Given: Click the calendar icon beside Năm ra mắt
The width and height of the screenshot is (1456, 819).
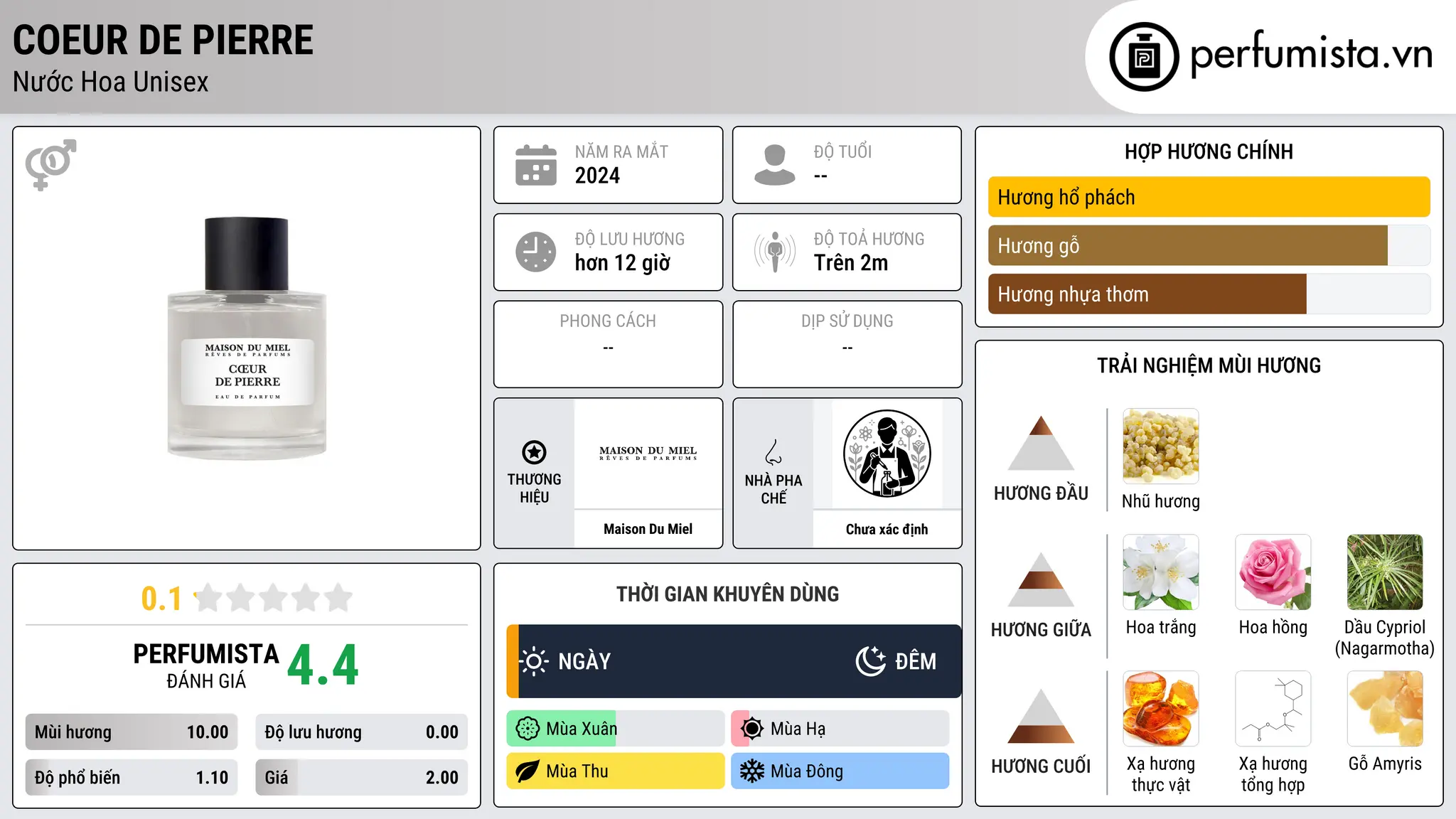Looking at the screenshot, I should 536,165.
